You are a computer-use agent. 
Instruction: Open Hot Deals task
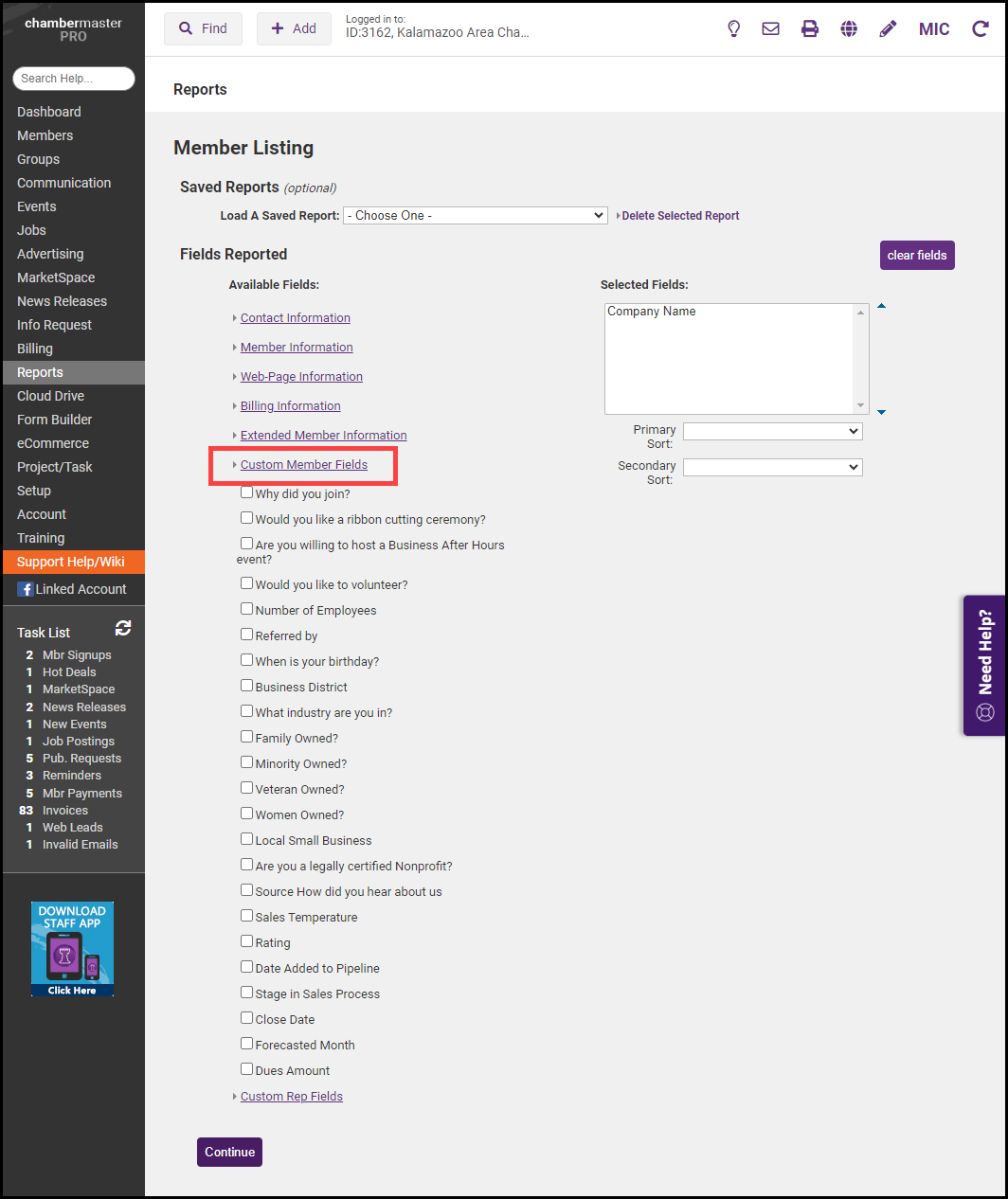click(x=69, y=672)
